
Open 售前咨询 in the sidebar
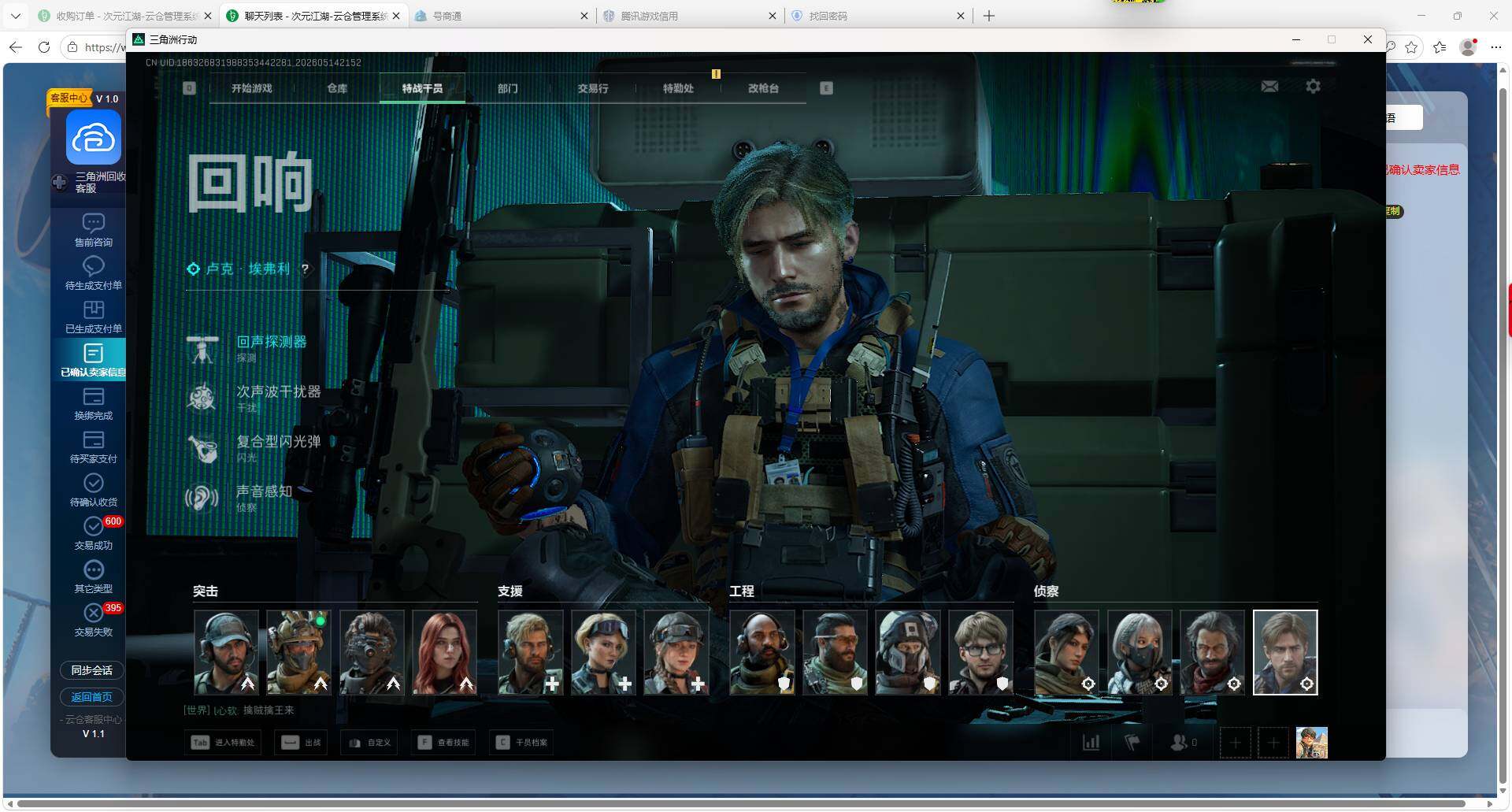(93, 230)
